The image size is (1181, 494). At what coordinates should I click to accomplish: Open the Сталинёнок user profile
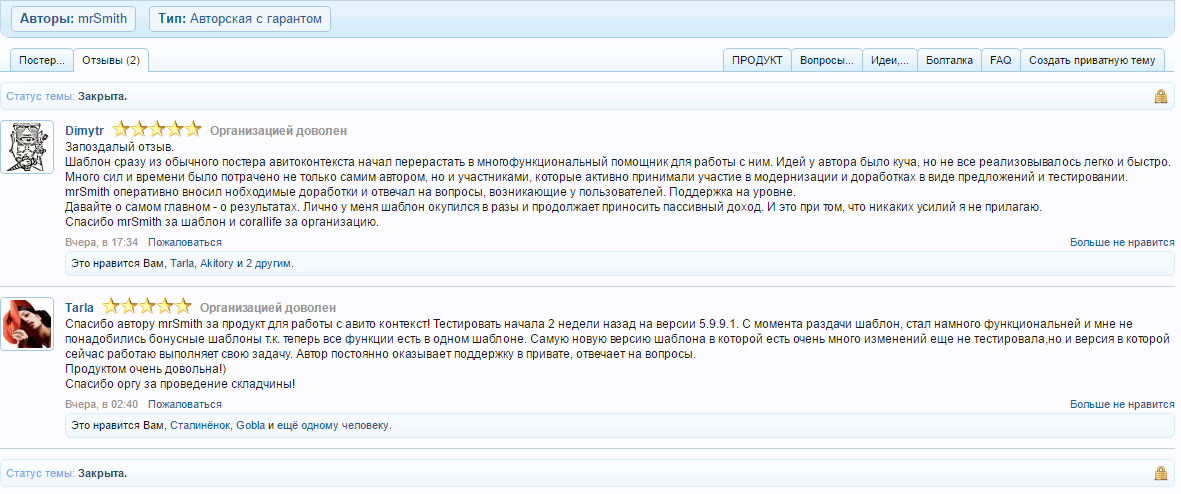click(199, 425)
